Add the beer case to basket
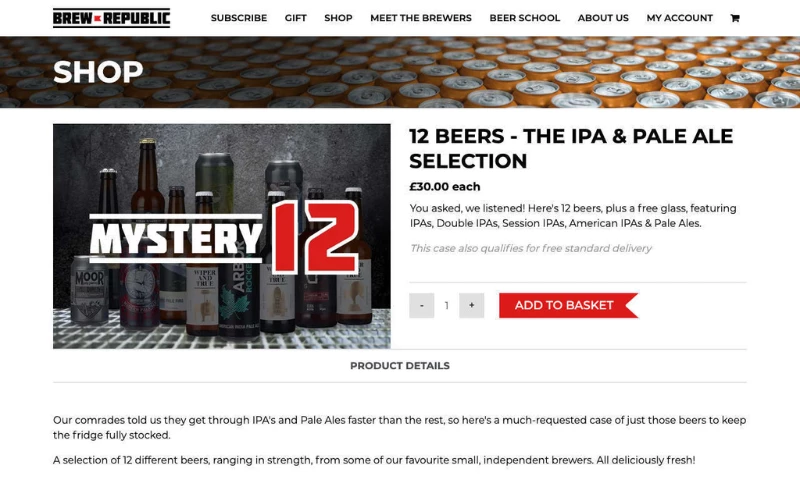 568,306
